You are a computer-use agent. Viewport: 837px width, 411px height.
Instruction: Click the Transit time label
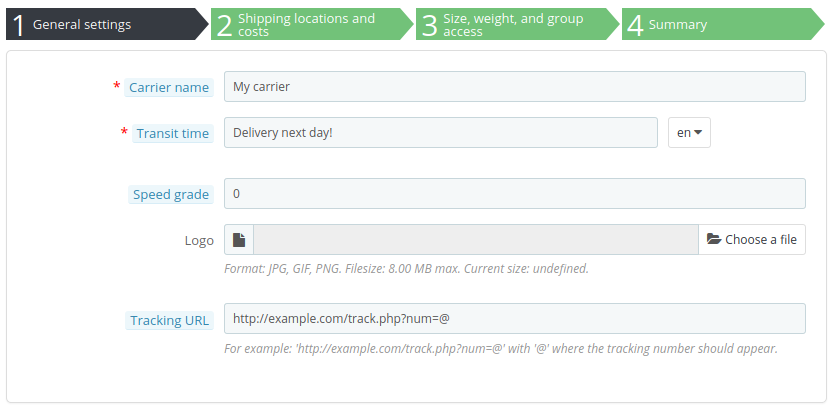click(x=173, y=133)
